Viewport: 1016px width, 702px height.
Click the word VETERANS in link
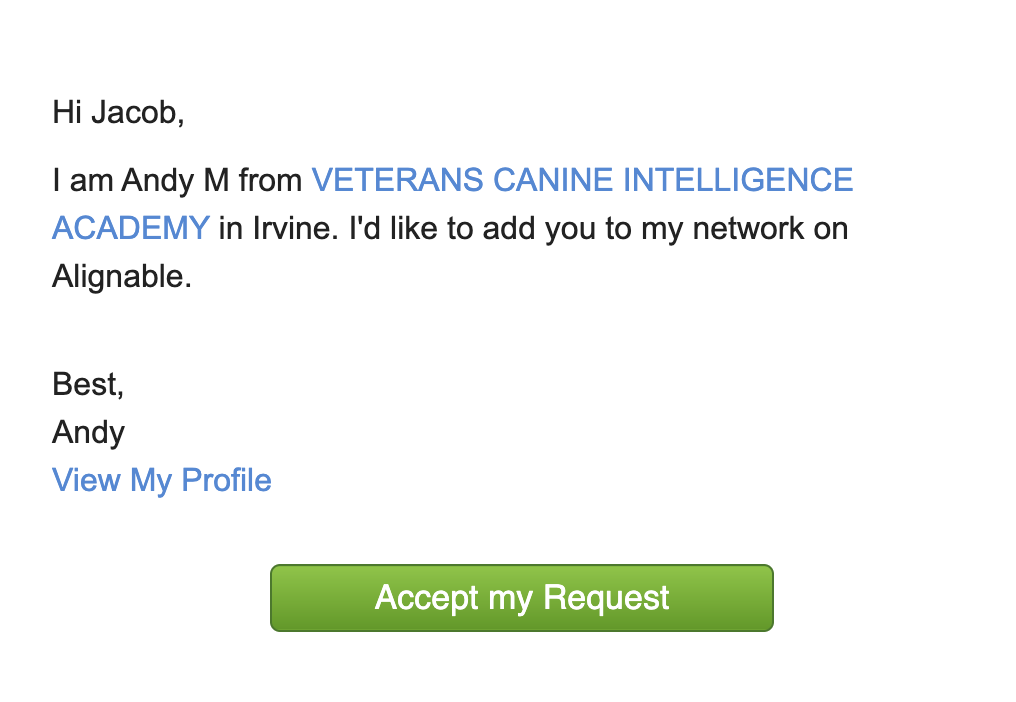pyautogui.click(x=397, y=180)
